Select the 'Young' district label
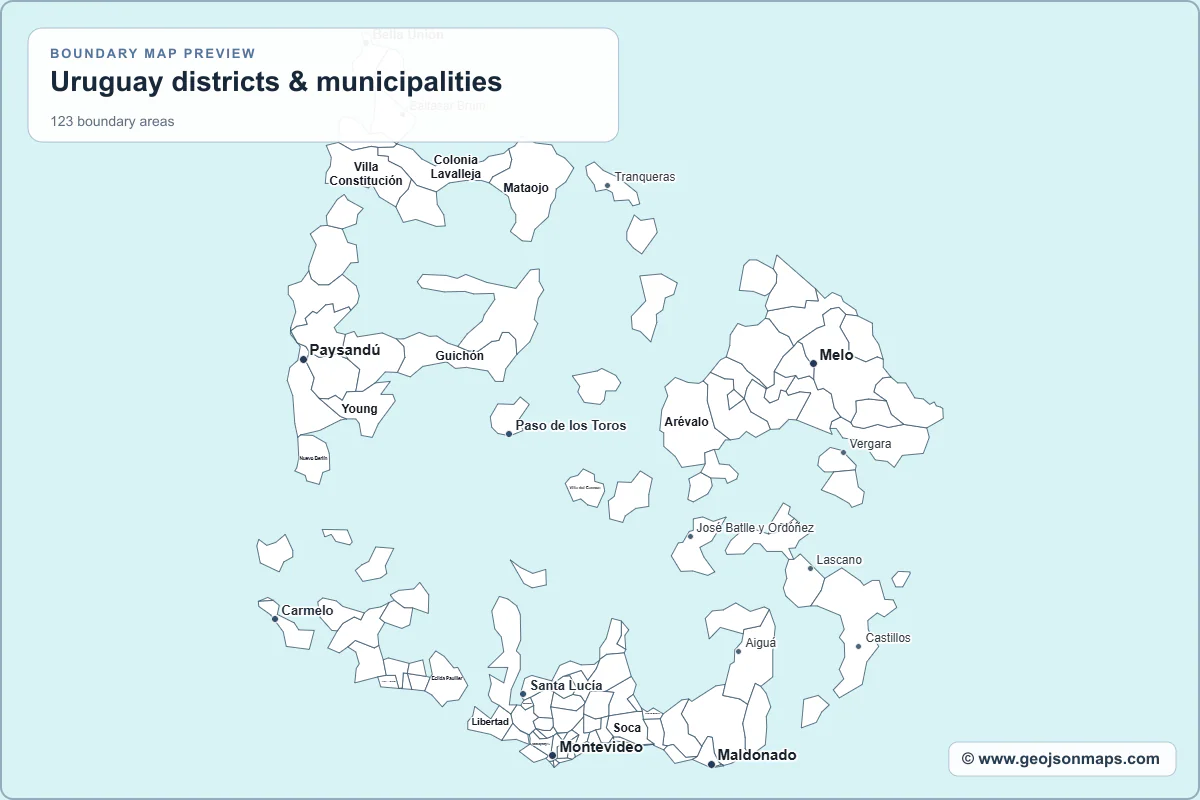This screenshot has width=1200, height=800. pos(359,408)
